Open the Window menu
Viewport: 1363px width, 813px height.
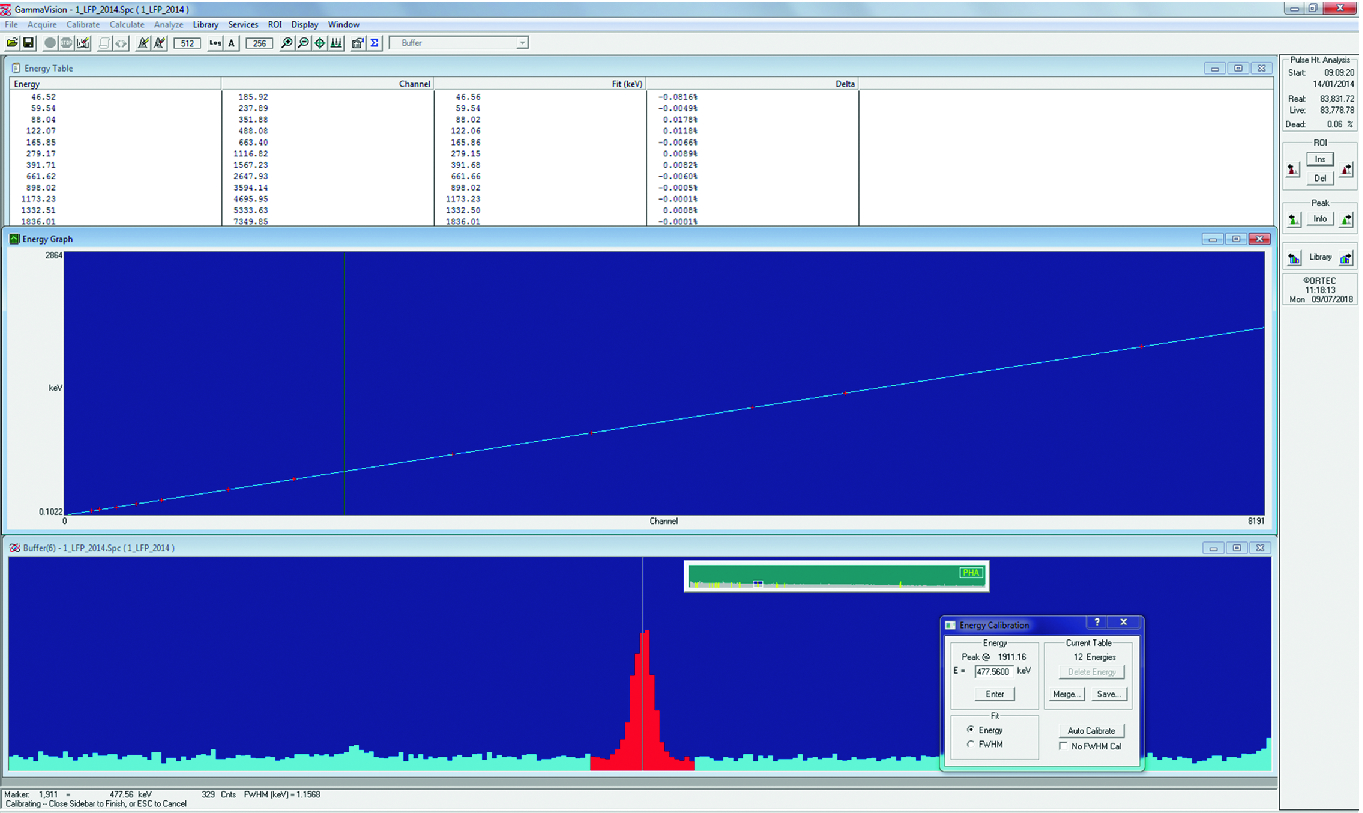(x=344, y=24)
